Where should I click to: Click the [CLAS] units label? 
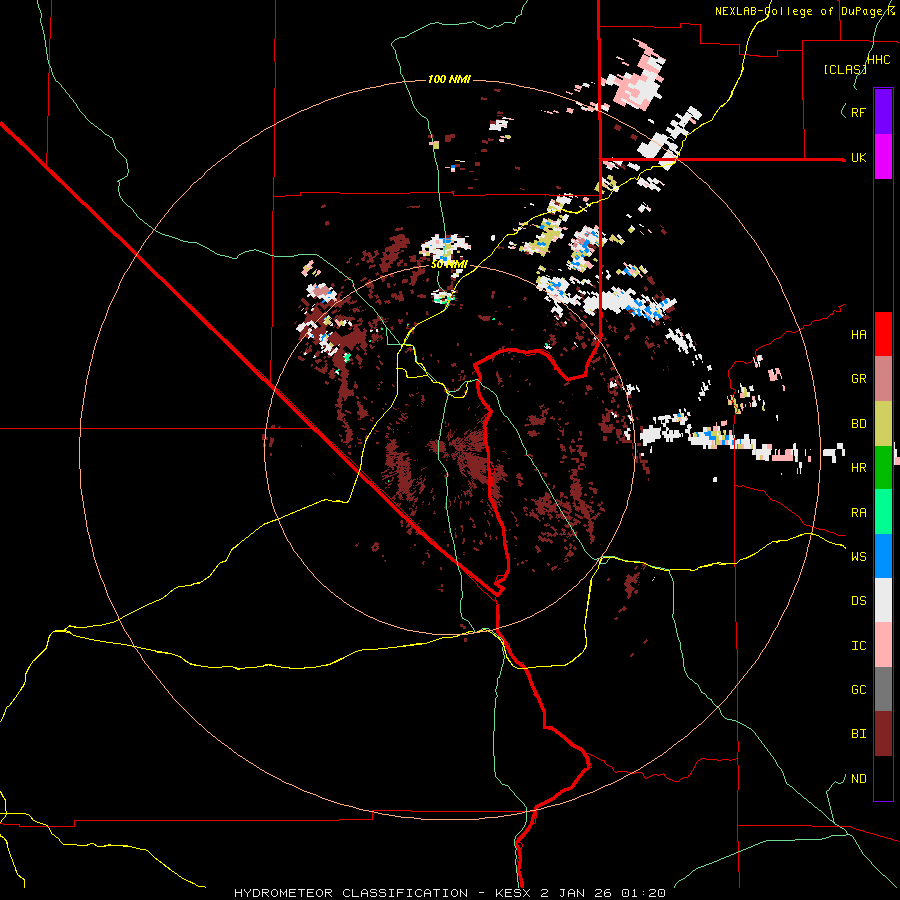844,70
